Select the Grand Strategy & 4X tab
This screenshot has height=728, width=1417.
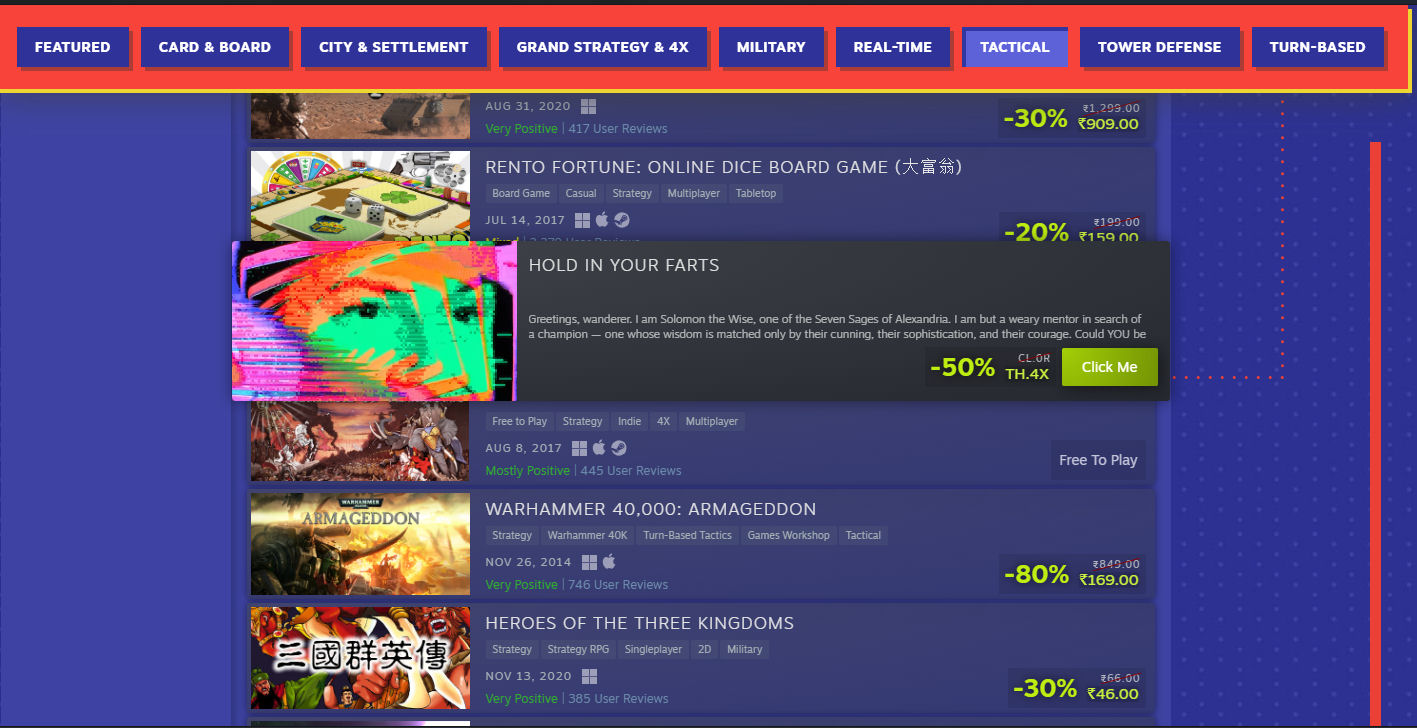tap(602, 47)
